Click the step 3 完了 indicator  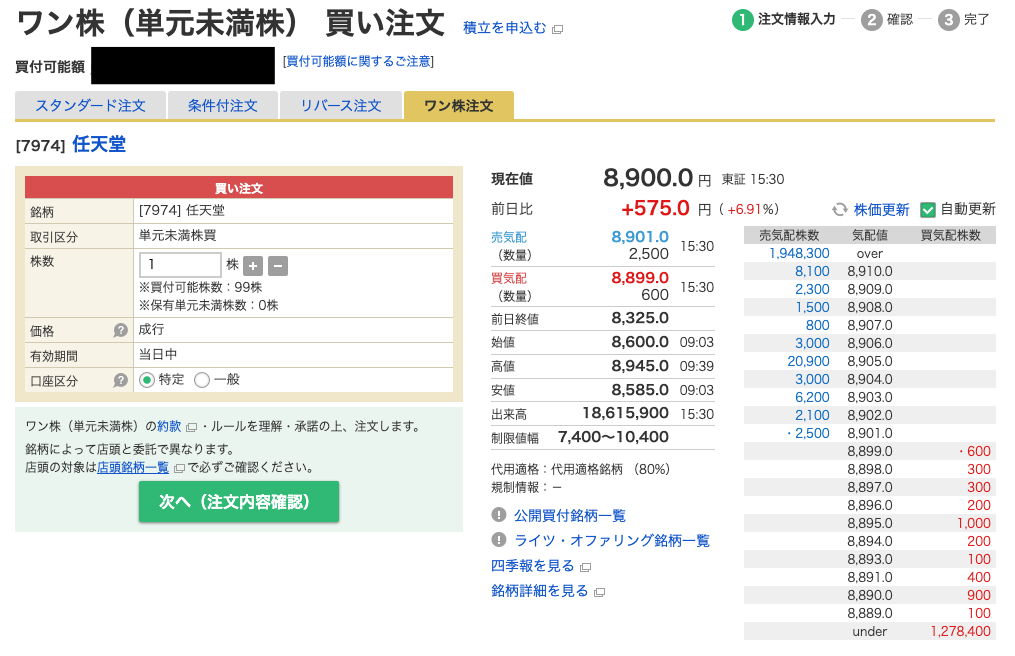(x=964, y=19)
